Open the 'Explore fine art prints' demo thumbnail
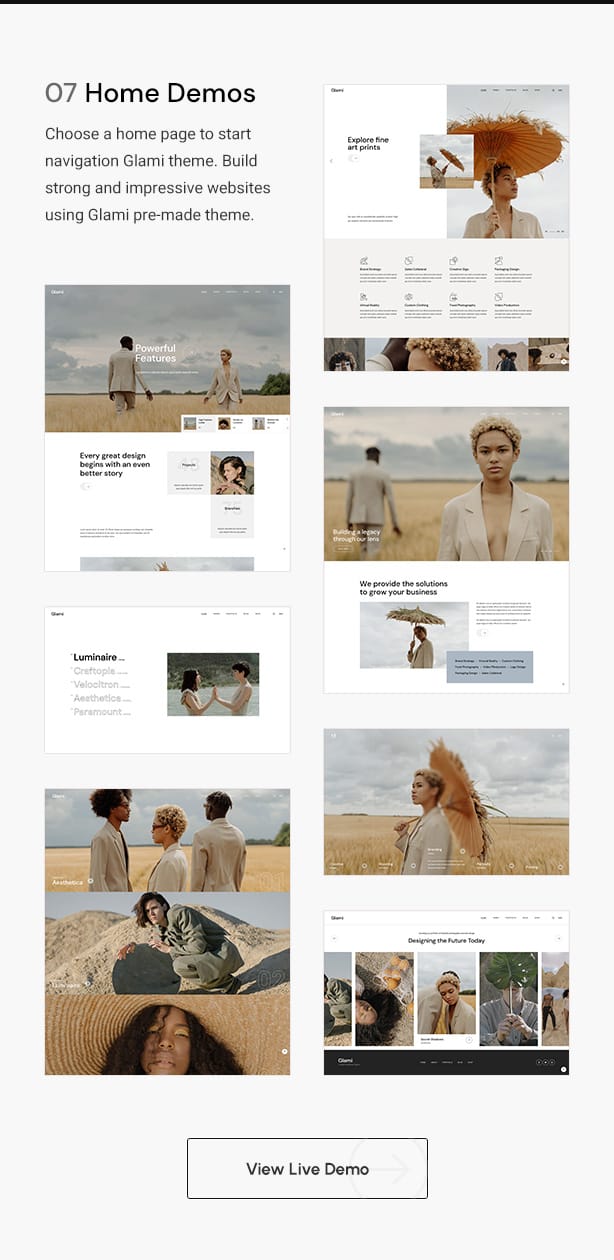The height and width of the screenshot is (1260, 614). pyautogui.click(x=446, y=160)
